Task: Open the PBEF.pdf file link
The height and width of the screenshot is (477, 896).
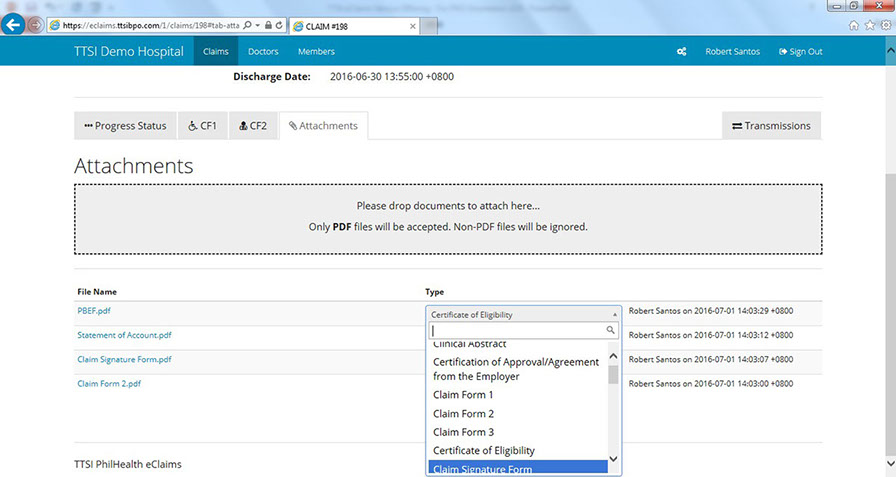Action: [93, 311]
